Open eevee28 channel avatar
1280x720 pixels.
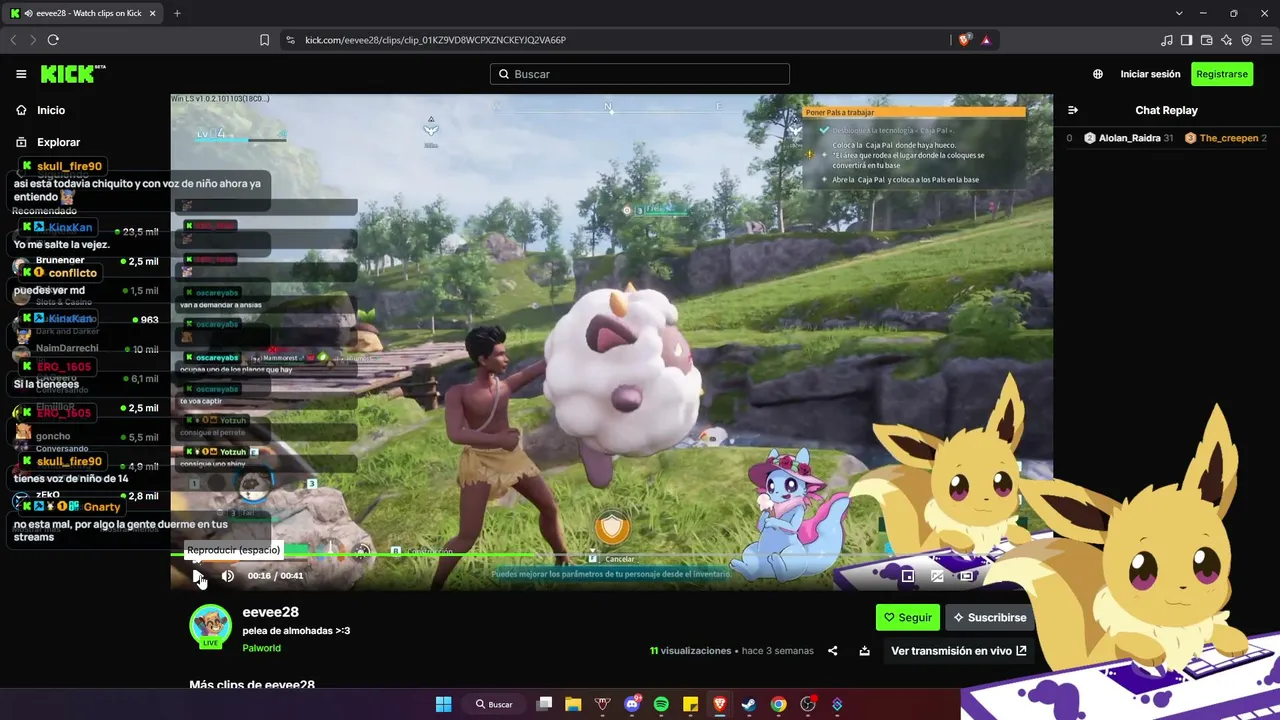(210, 626)
